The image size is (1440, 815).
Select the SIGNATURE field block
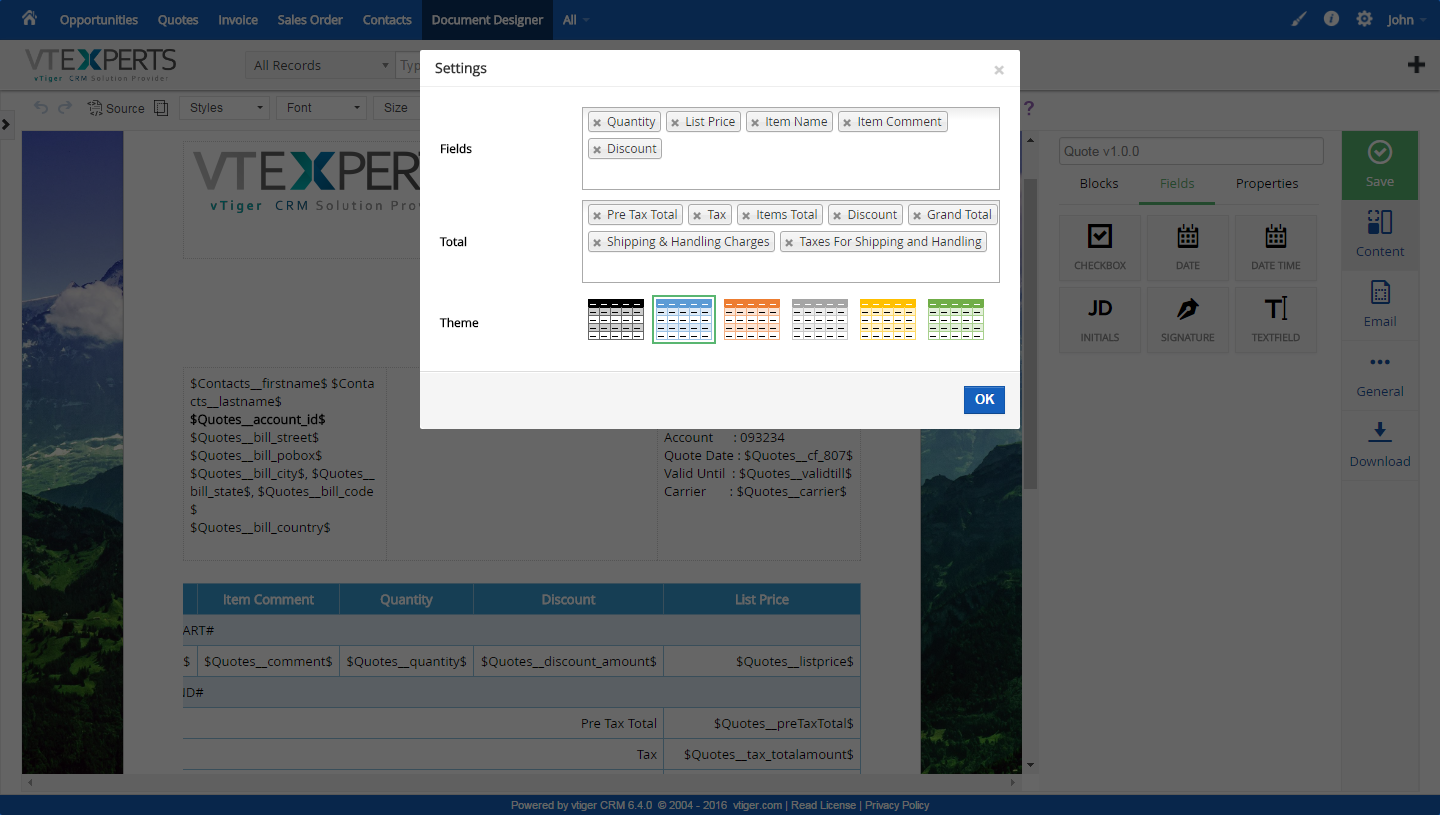click(1188, 320)
